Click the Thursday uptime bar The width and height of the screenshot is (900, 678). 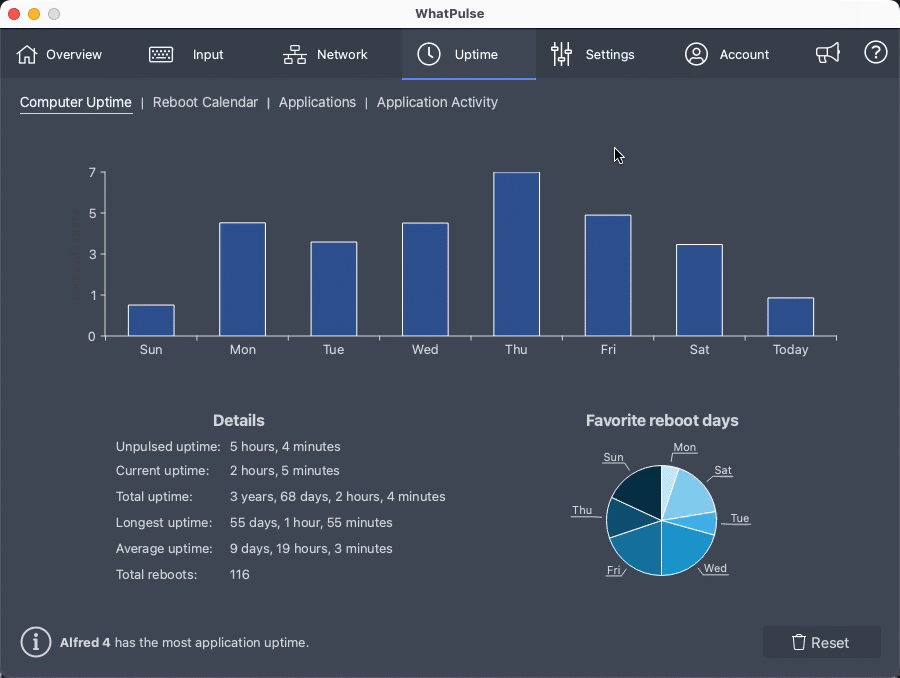coord(516,253)
